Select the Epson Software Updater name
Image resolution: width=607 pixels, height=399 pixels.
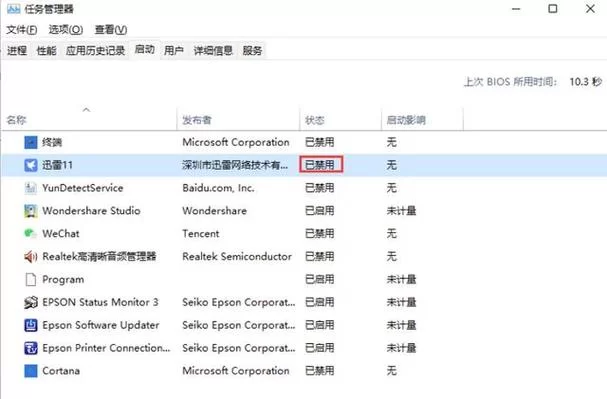pos(101,325)
